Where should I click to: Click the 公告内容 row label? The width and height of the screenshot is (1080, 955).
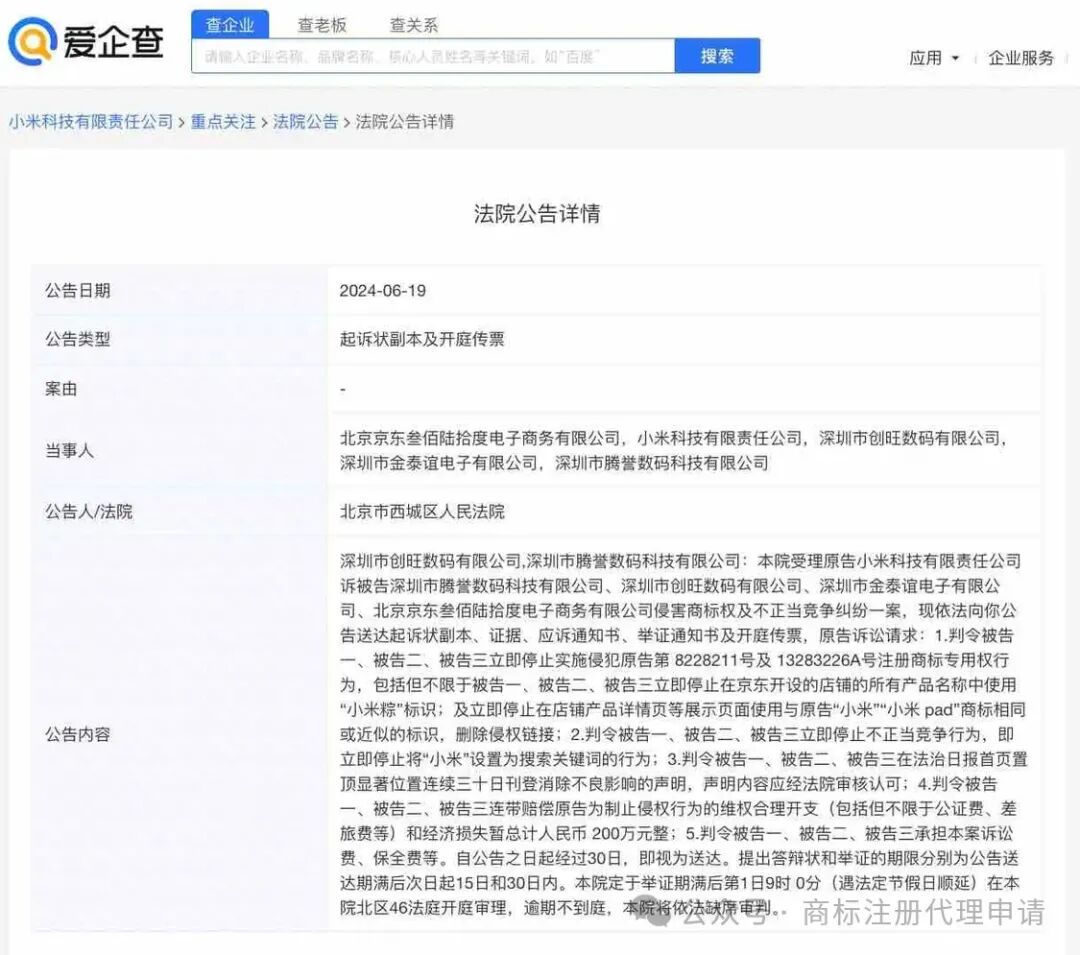point(78,735)
